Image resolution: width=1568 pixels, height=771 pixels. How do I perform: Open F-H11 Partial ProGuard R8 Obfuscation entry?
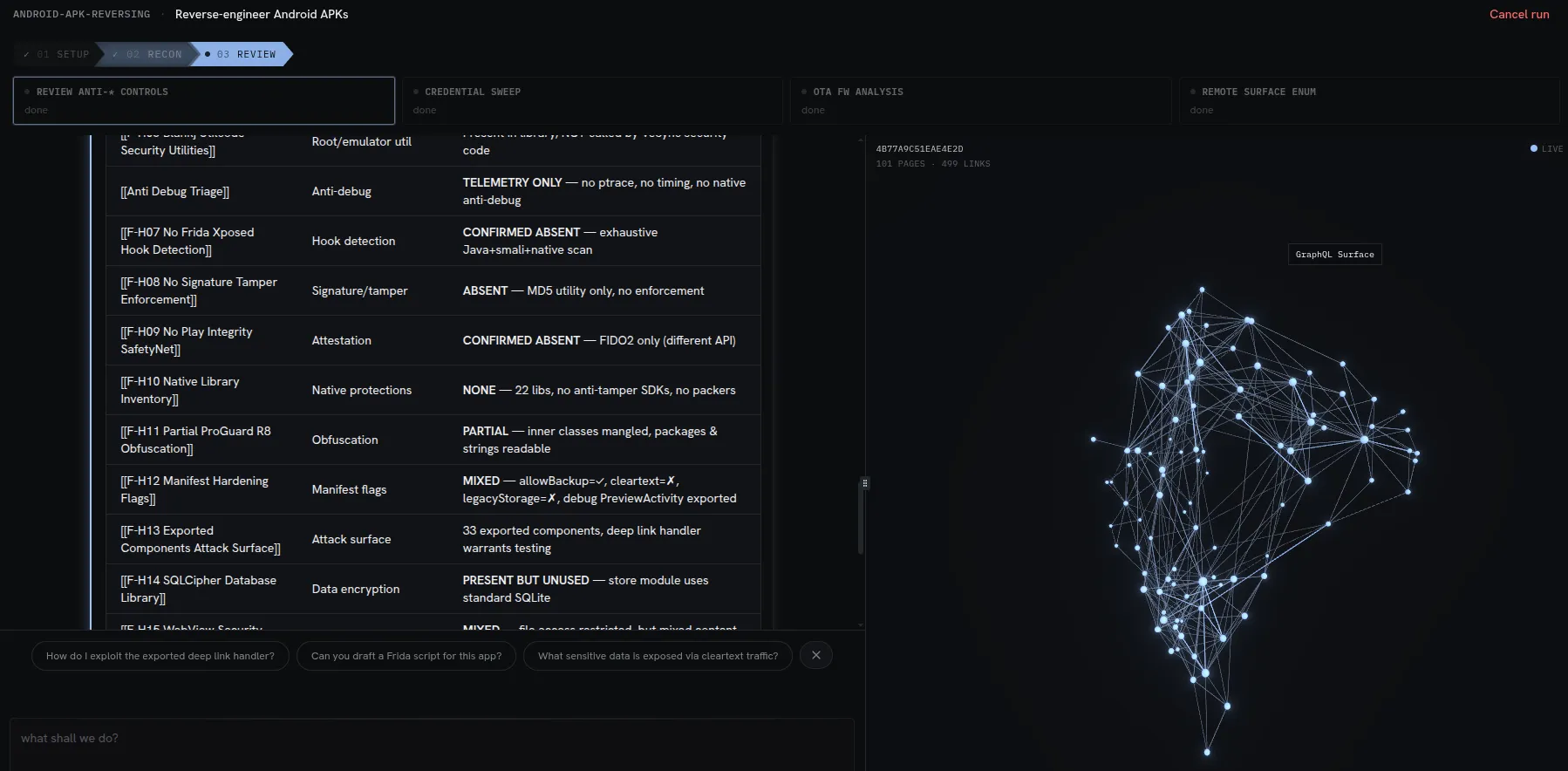click(x=195, y=440)
